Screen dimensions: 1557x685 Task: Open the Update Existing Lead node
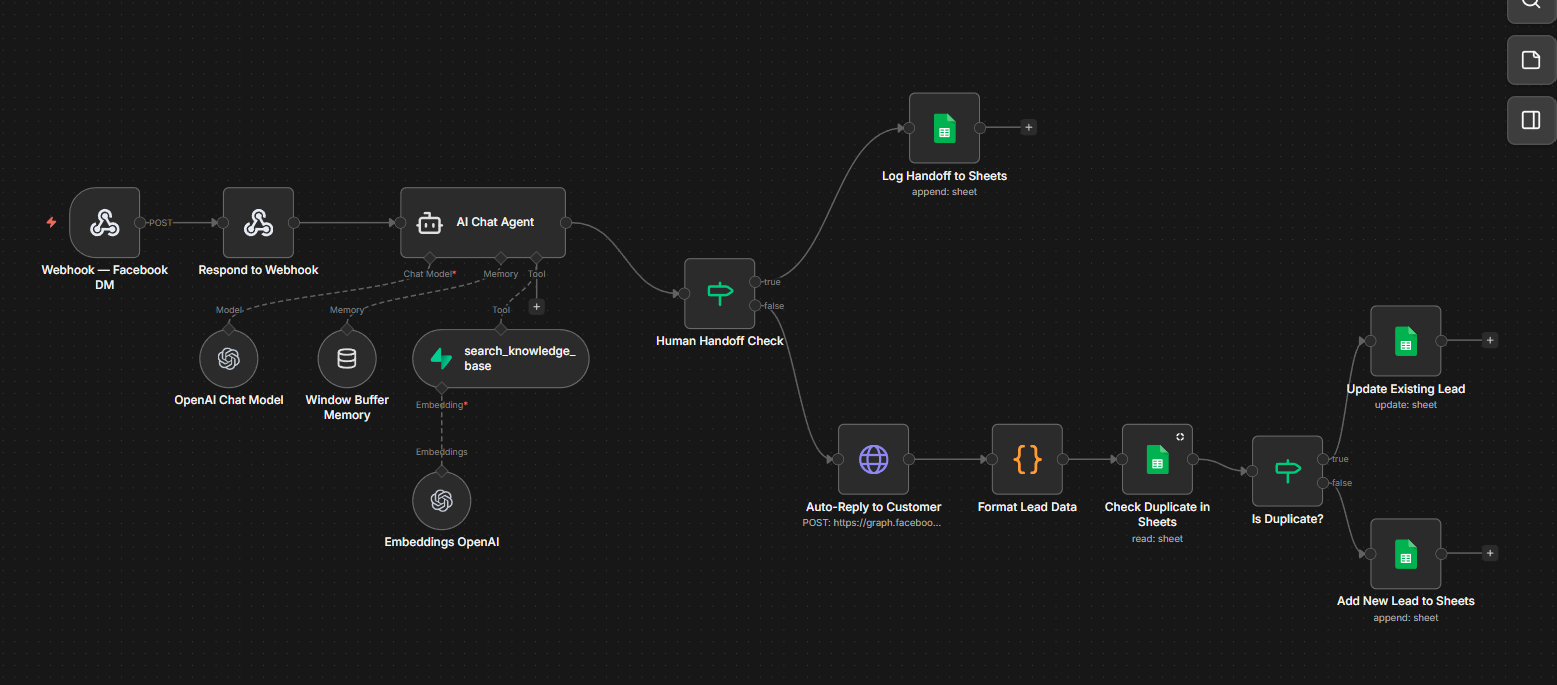1405,341
